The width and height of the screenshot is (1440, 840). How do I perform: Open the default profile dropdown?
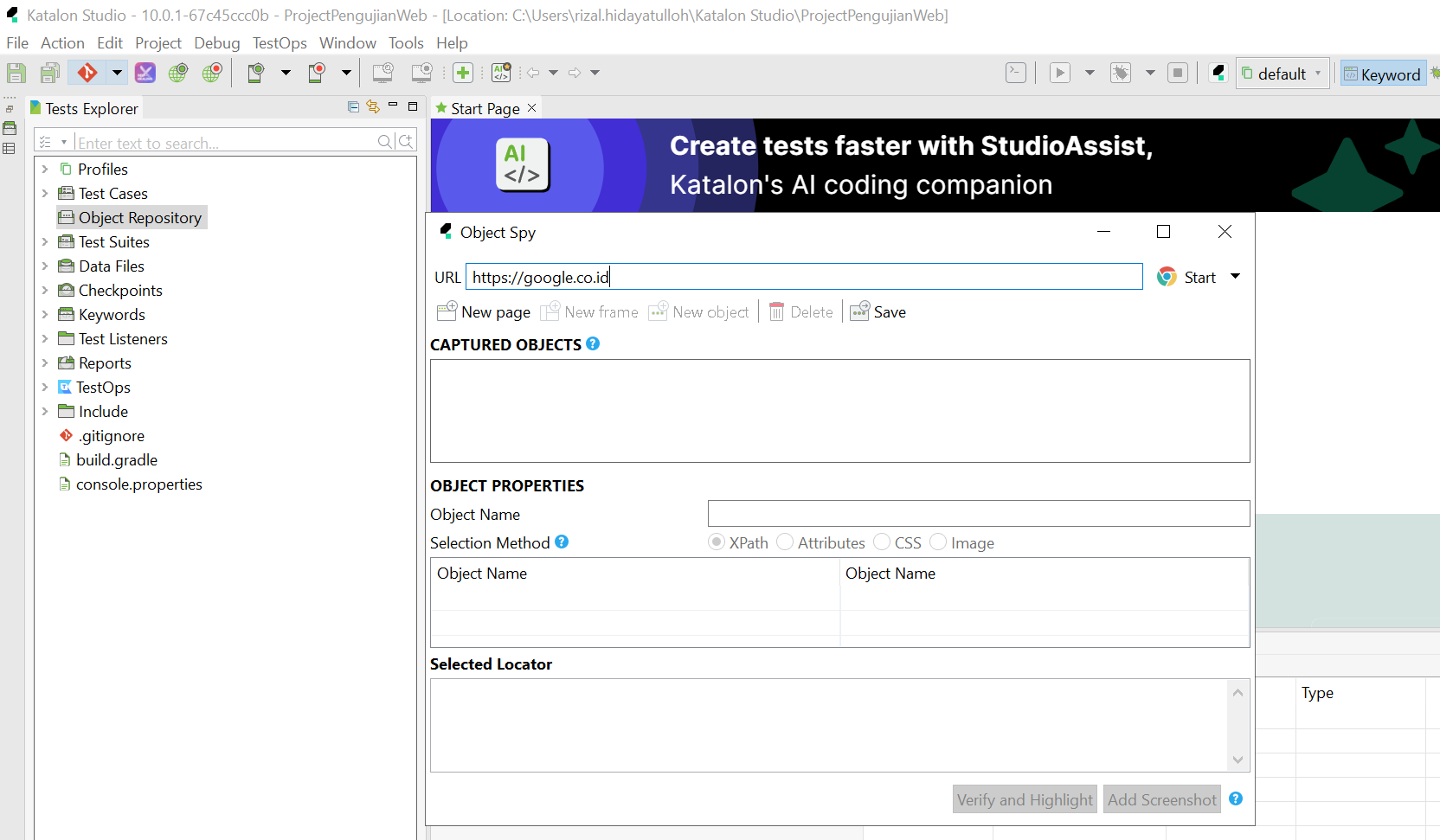(1283, 74)
